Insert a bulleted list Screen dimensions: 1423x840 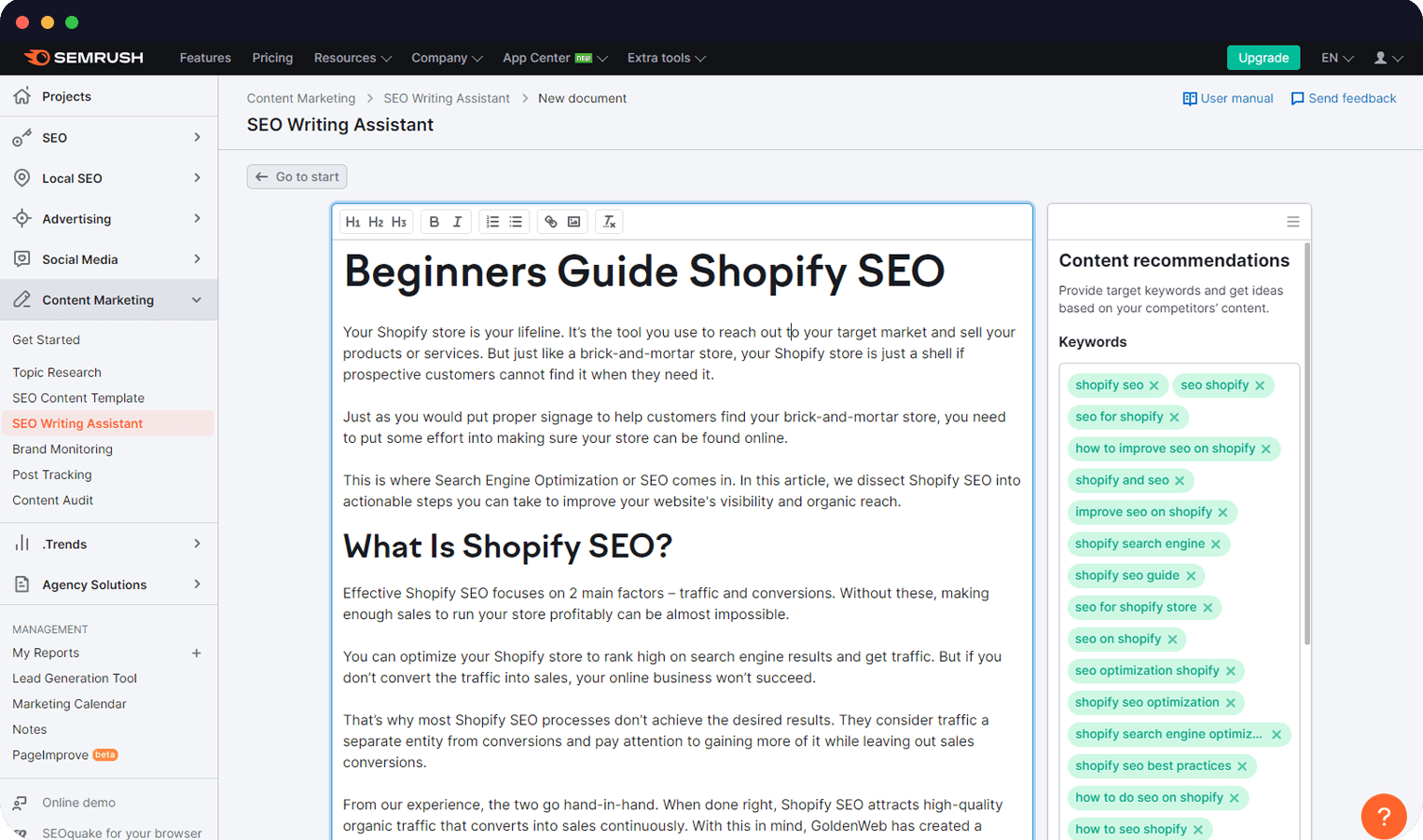516,222
